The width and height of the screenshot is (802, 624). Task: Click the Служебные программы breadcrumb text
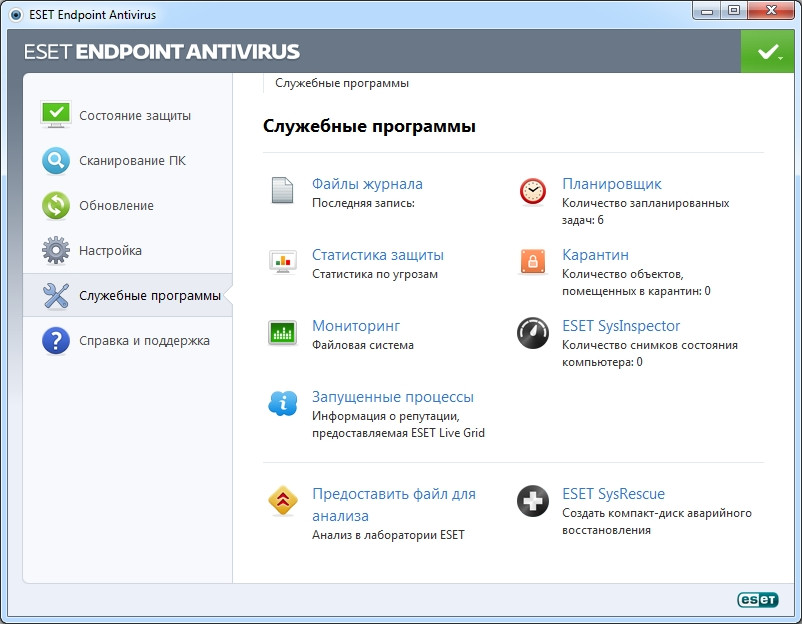342,83
